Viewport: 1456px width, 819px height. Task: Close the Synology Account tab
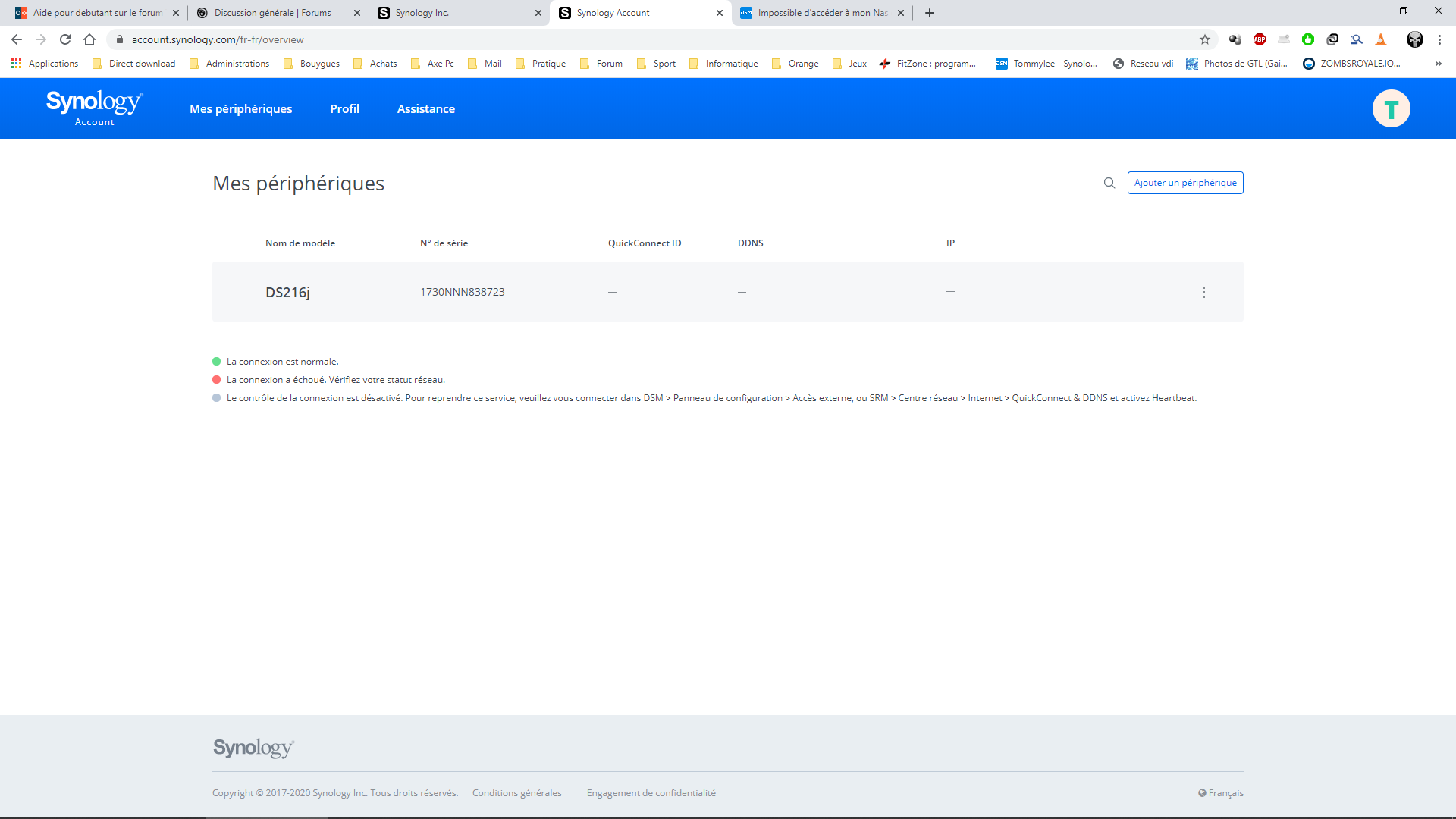[720, 13]
